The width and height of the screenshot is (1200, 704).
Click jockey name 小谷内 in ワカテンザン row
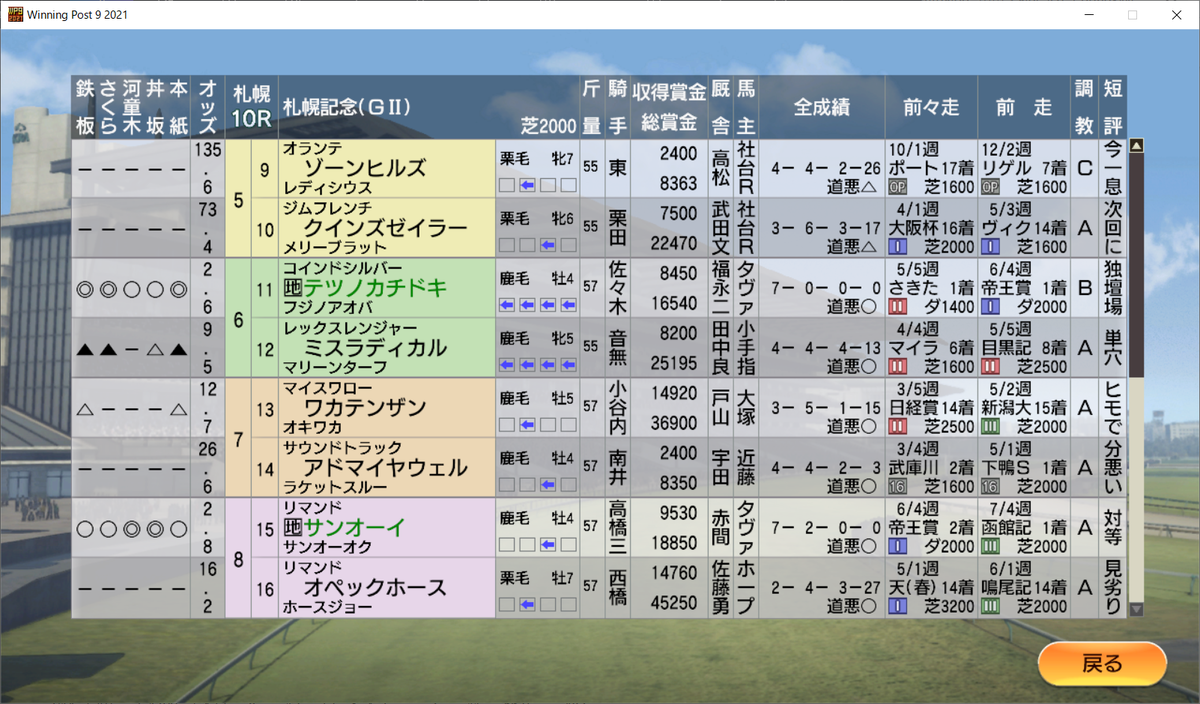coord(616,408)
